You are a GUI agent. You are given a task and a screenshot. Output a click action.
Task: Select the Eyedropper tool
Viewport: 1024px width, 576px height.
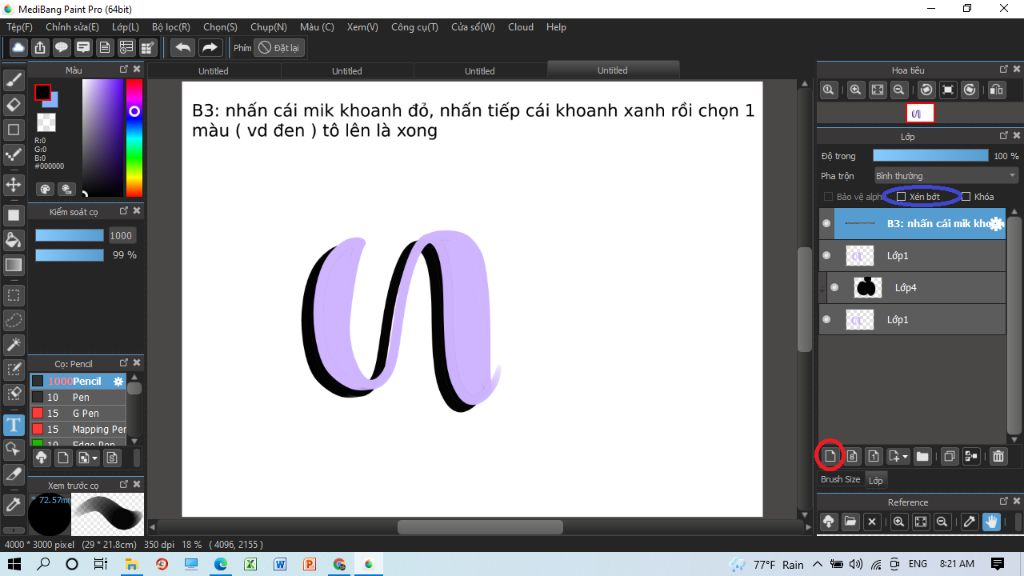14,504
